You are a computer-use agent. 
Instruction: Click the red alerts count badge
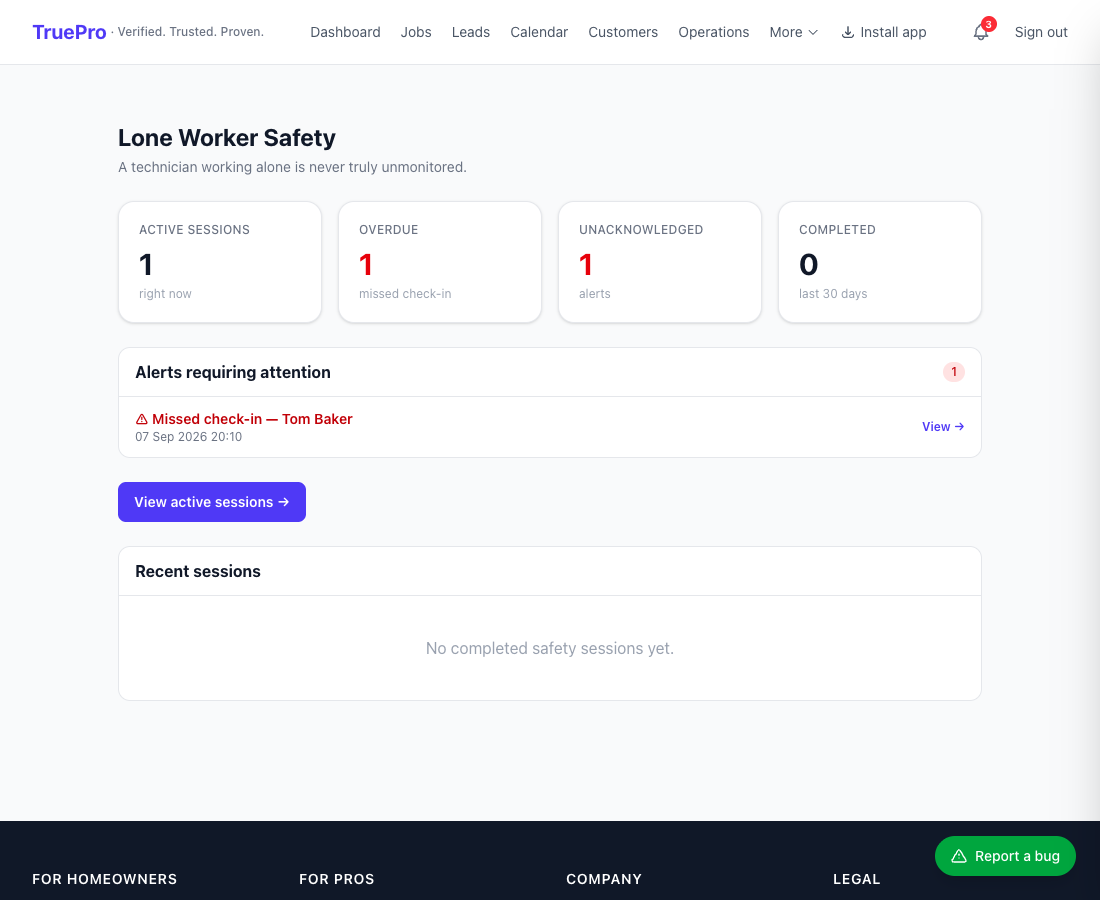click(x=953, y=372)
